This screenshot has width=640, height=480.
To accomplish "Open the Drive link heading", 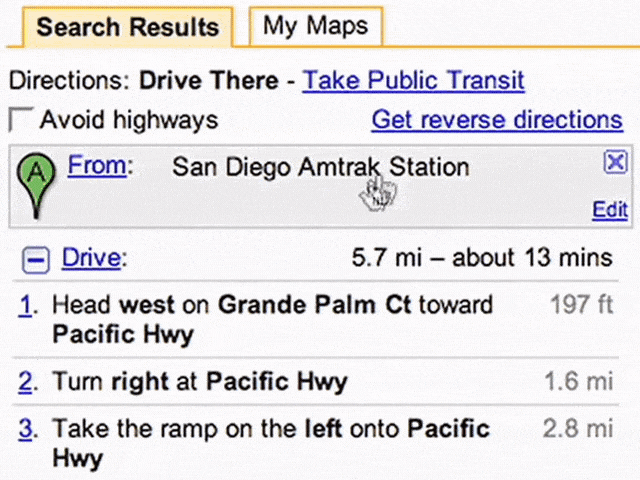I will pos(91,258).
